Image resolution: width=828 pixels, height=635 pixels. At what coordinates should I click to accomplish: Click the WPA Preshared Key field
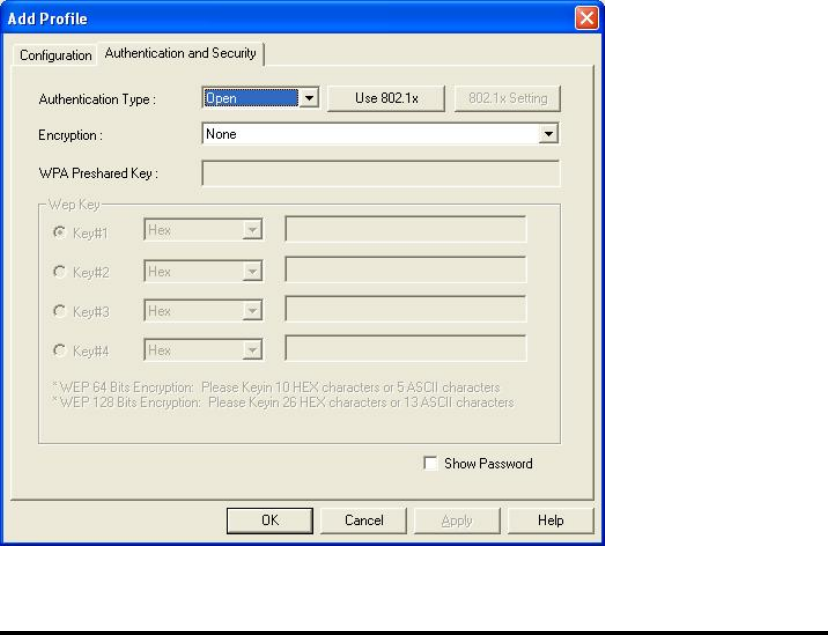(x=380, y=174)
